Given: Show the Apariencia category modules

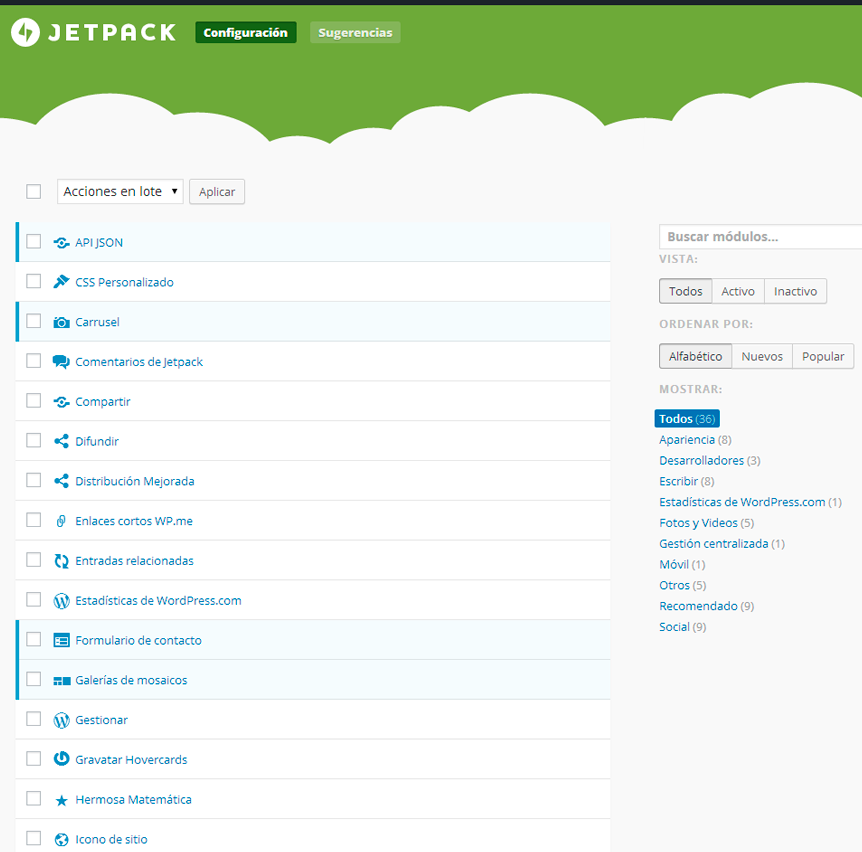Looking at the screenshot, I should pyautogui.click(x=687, y=440).
